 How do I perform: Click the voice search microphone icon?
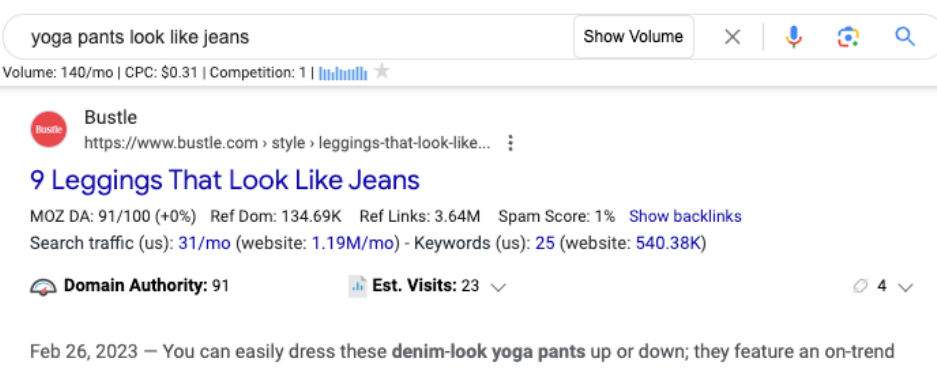(794, 37)
